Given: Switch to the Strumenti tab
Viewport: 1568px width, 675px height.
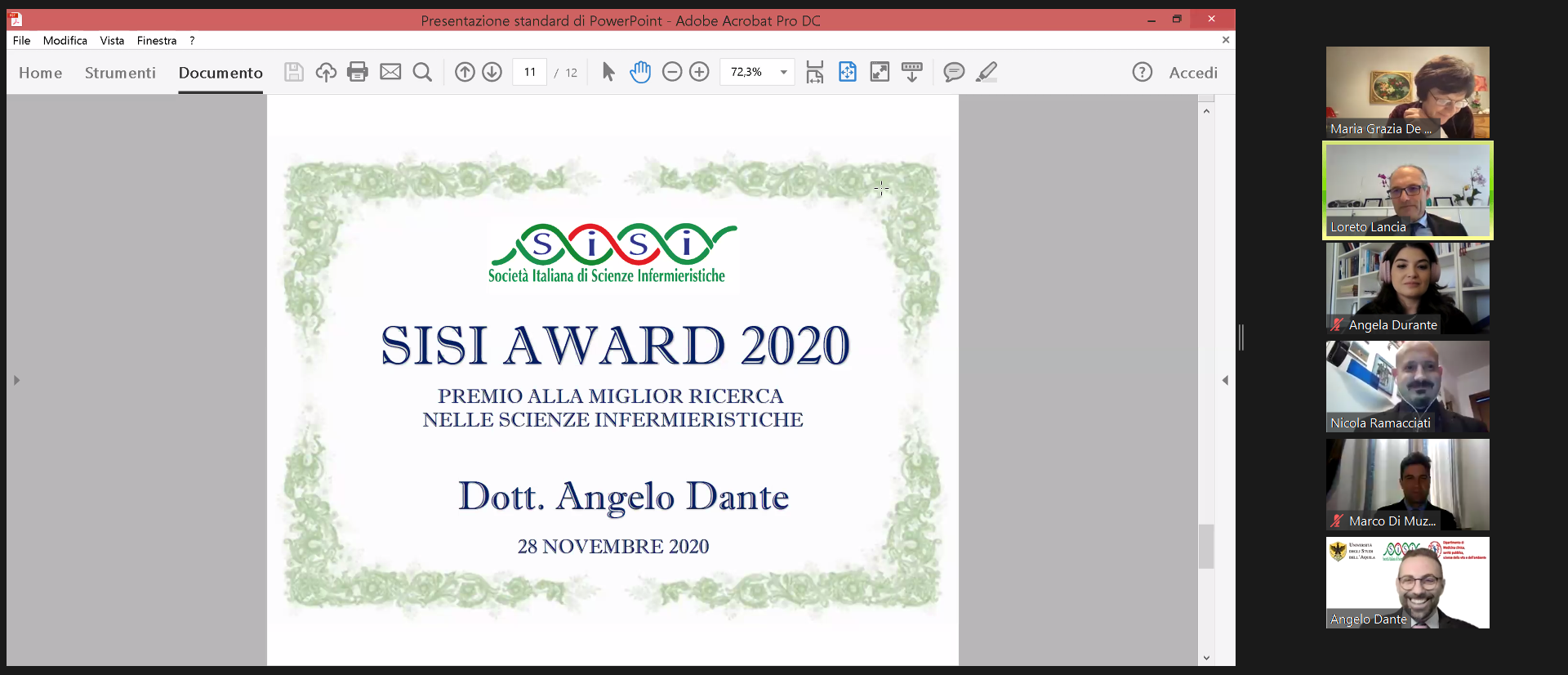Looking at the screenshot, I should coord(120,73).
